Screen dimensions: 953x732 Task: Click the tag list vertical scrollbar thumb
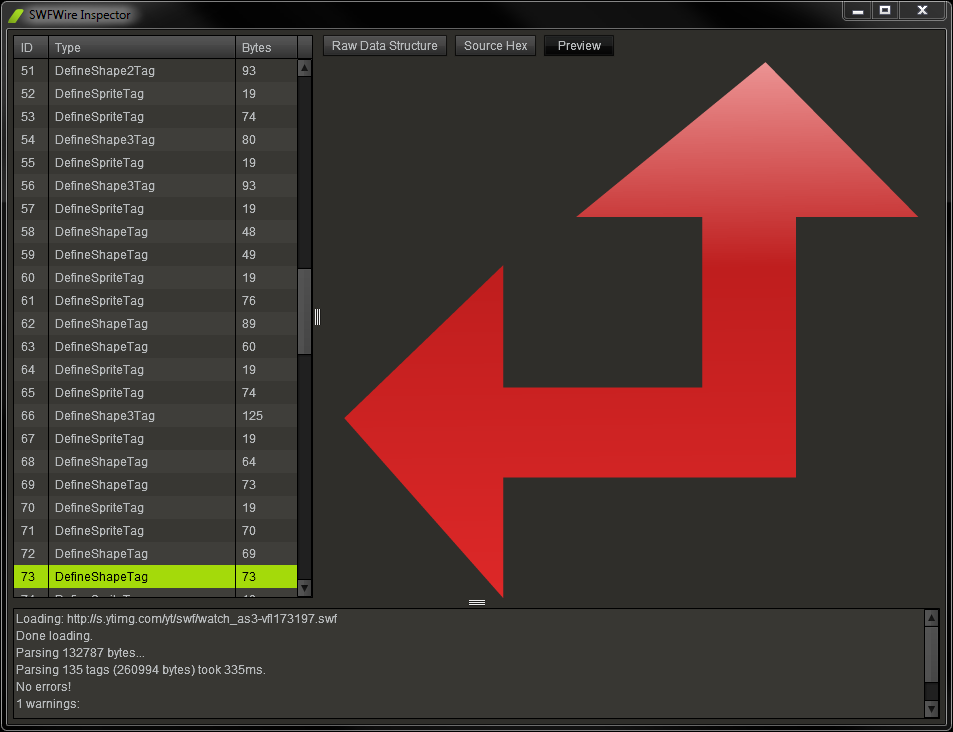[x=304, y=311]
